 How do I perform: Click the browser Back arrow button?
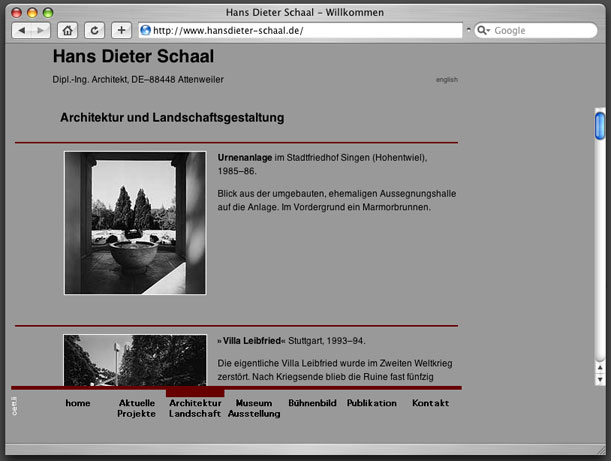pyautogui.click(x=21, y=30)
